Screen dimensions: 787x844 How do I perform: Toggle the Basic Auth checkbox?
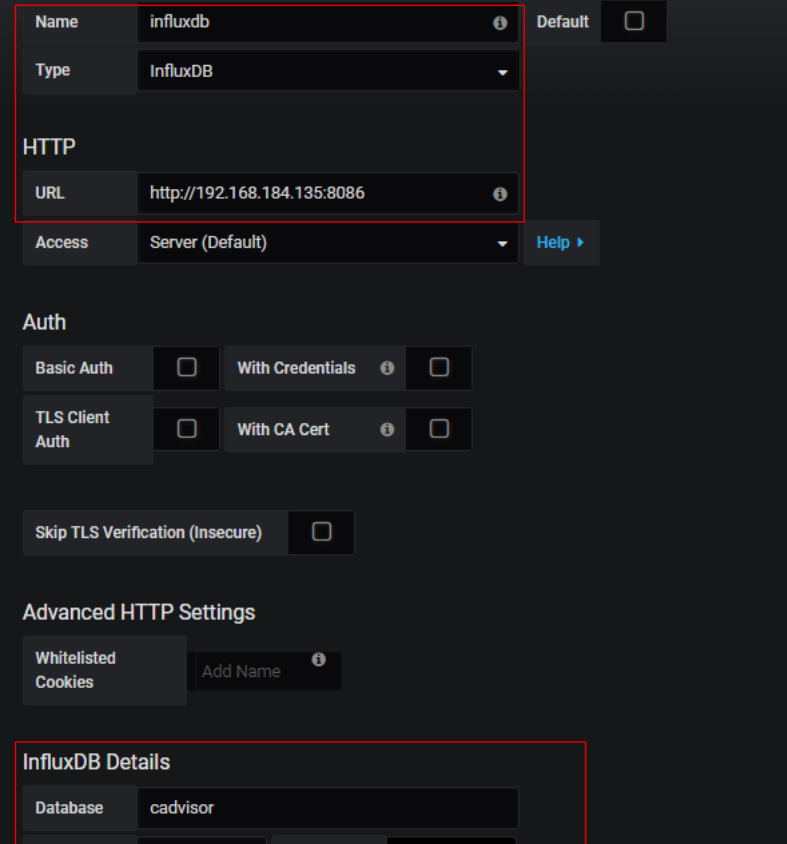point(187,367)
